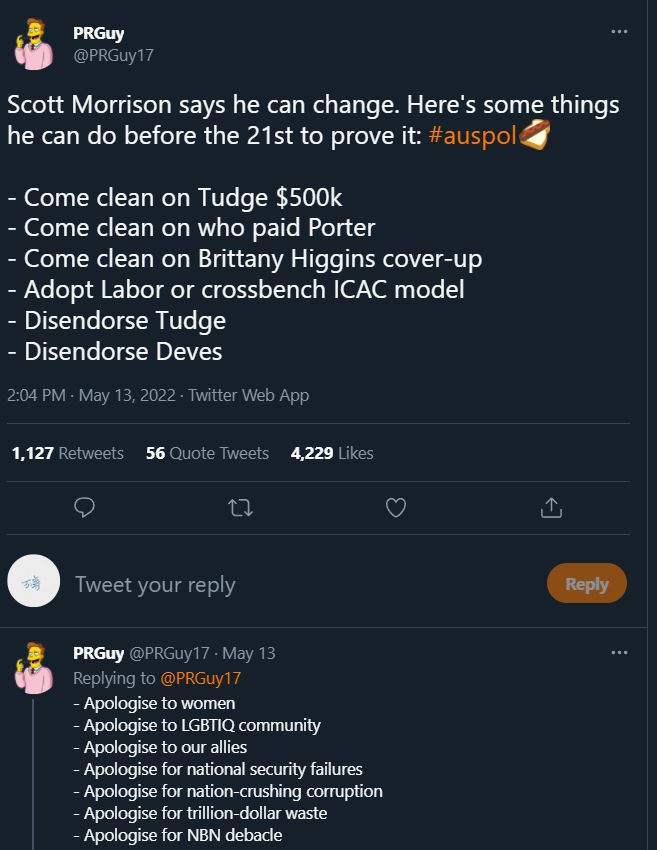
Task: Open the #auspol hashtag link
Action: tap(470, 136)
